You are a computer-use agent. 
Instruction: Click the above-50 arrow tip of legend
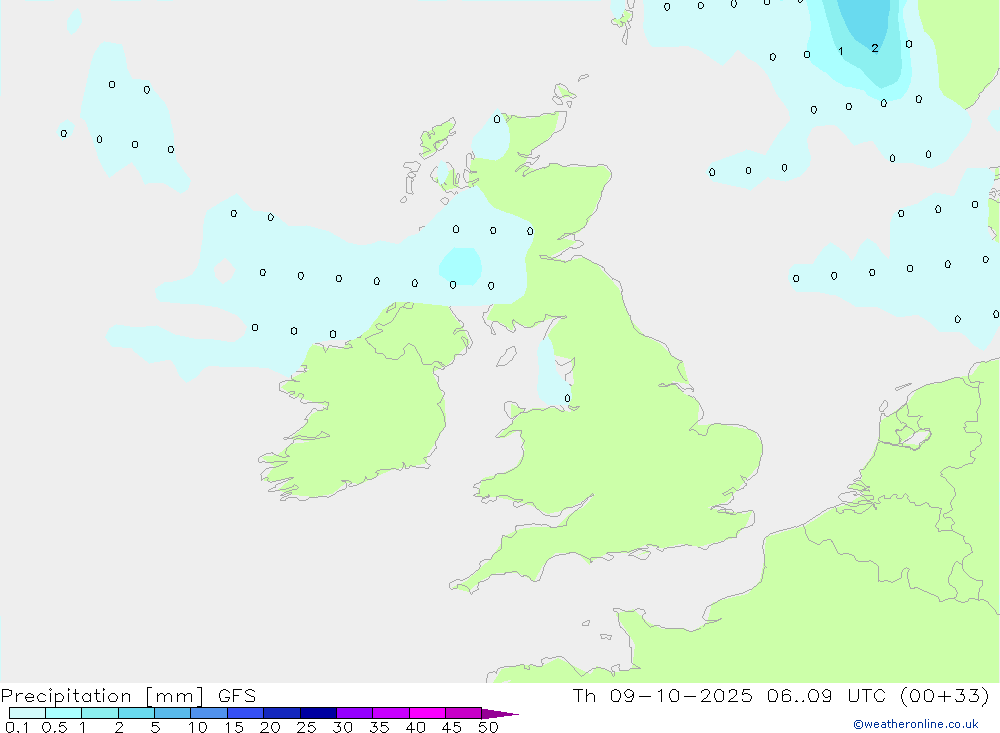click(x=499, y=713)
